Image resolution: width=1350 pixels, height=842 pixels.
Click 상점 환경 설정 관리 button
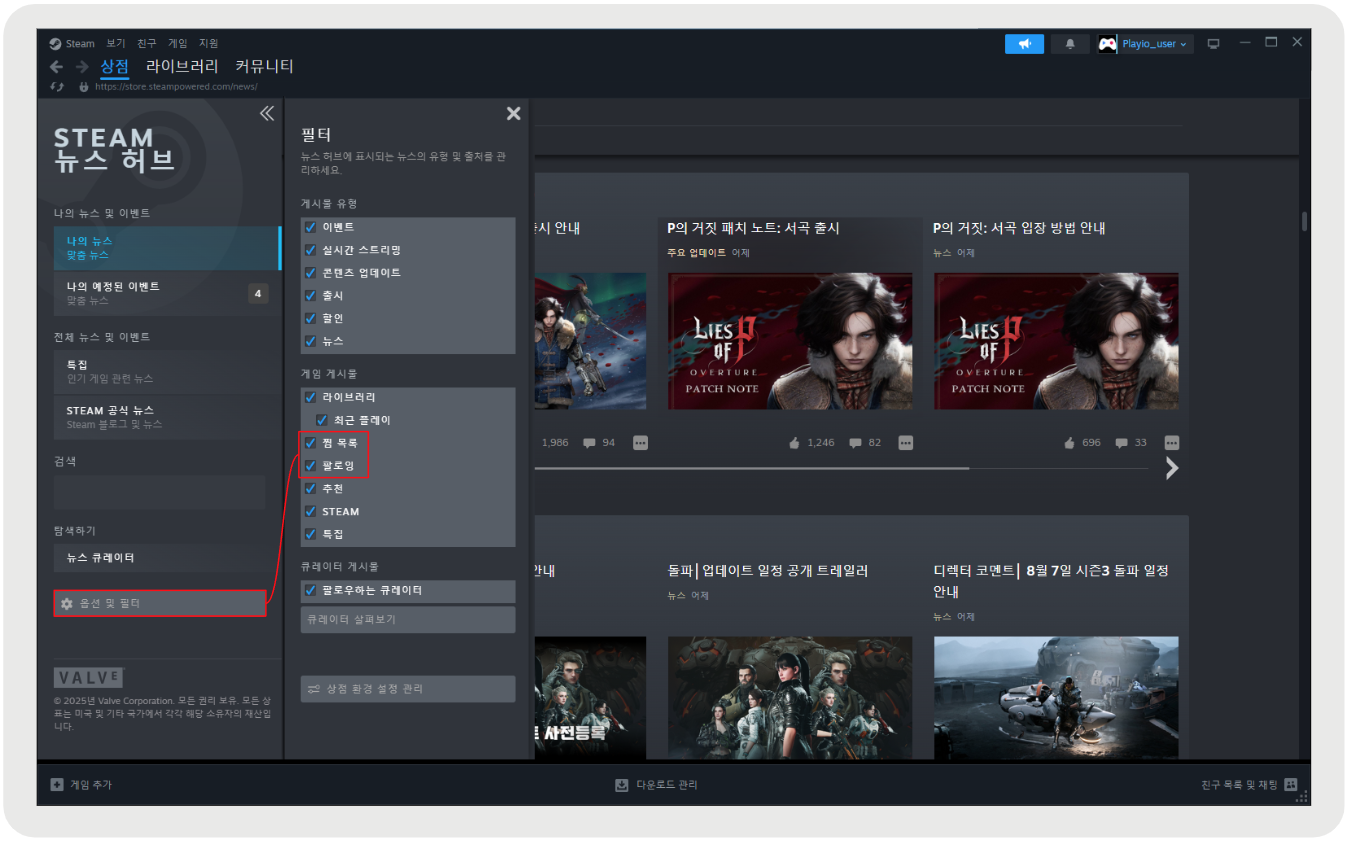pos(408,689)
